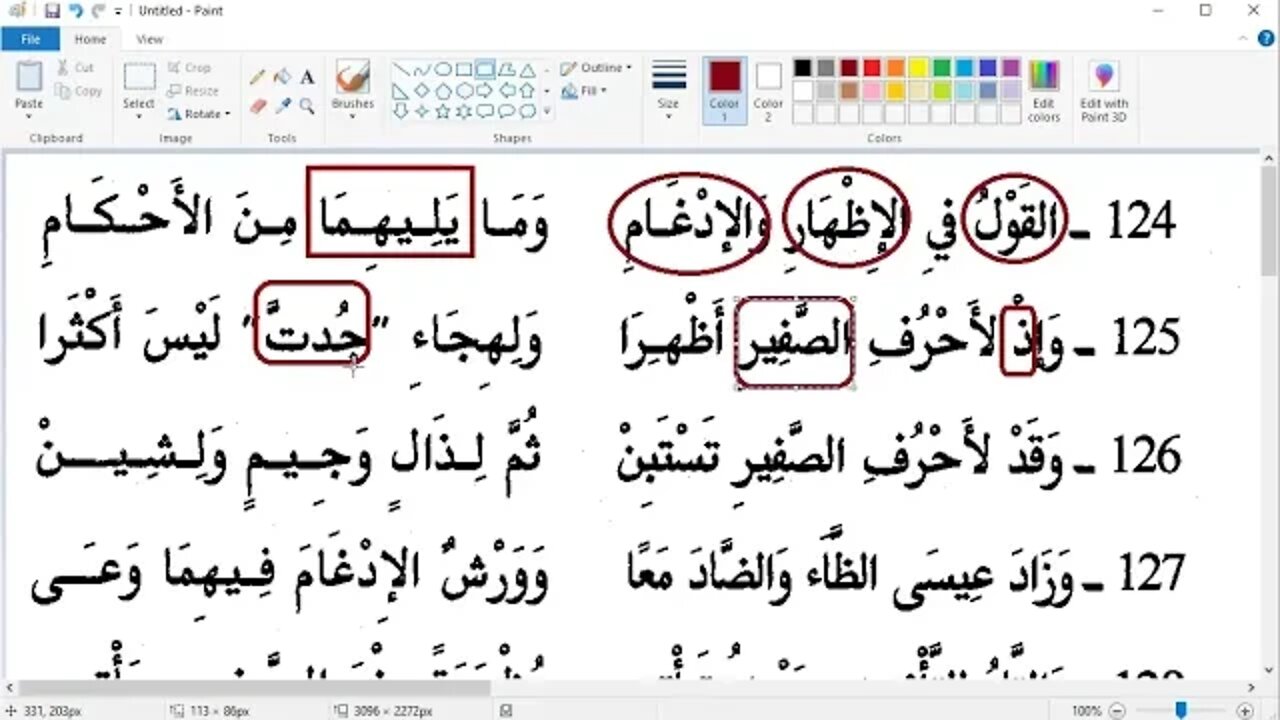Pick the purple color swatch
Image resolution: width=1280 pixels, height=720 pixels.
pos(1011,68)
